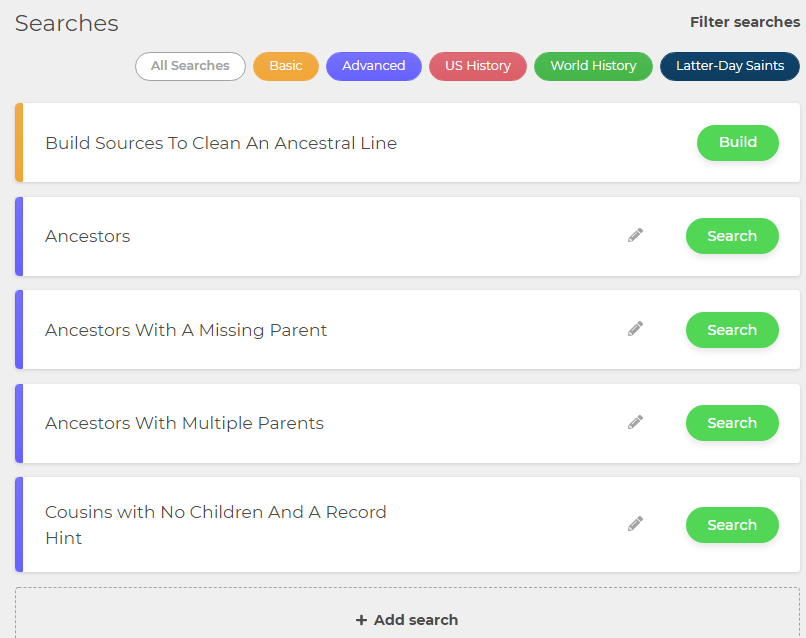Toggle the Basic filter pill
Screen dimensions: 806x638
click(286, 66)
